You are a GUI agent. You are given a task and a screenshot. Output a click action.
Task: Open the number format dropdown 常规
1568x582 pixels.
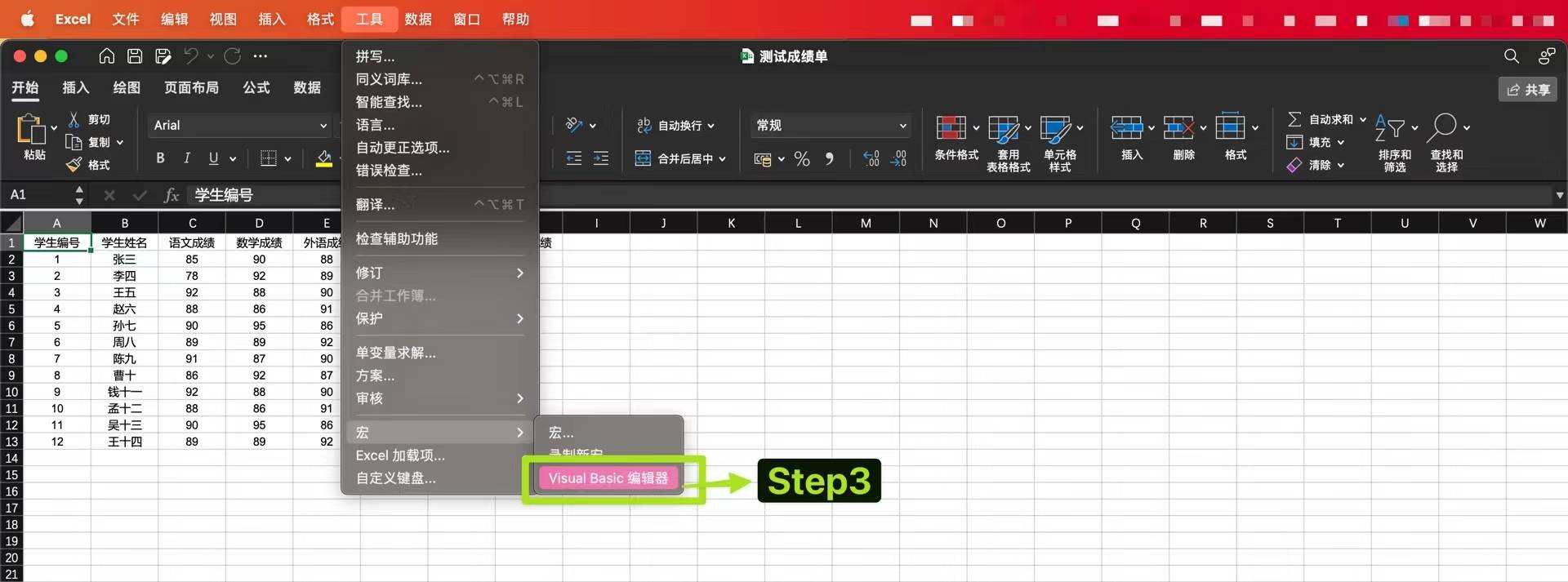coord(830,125)
